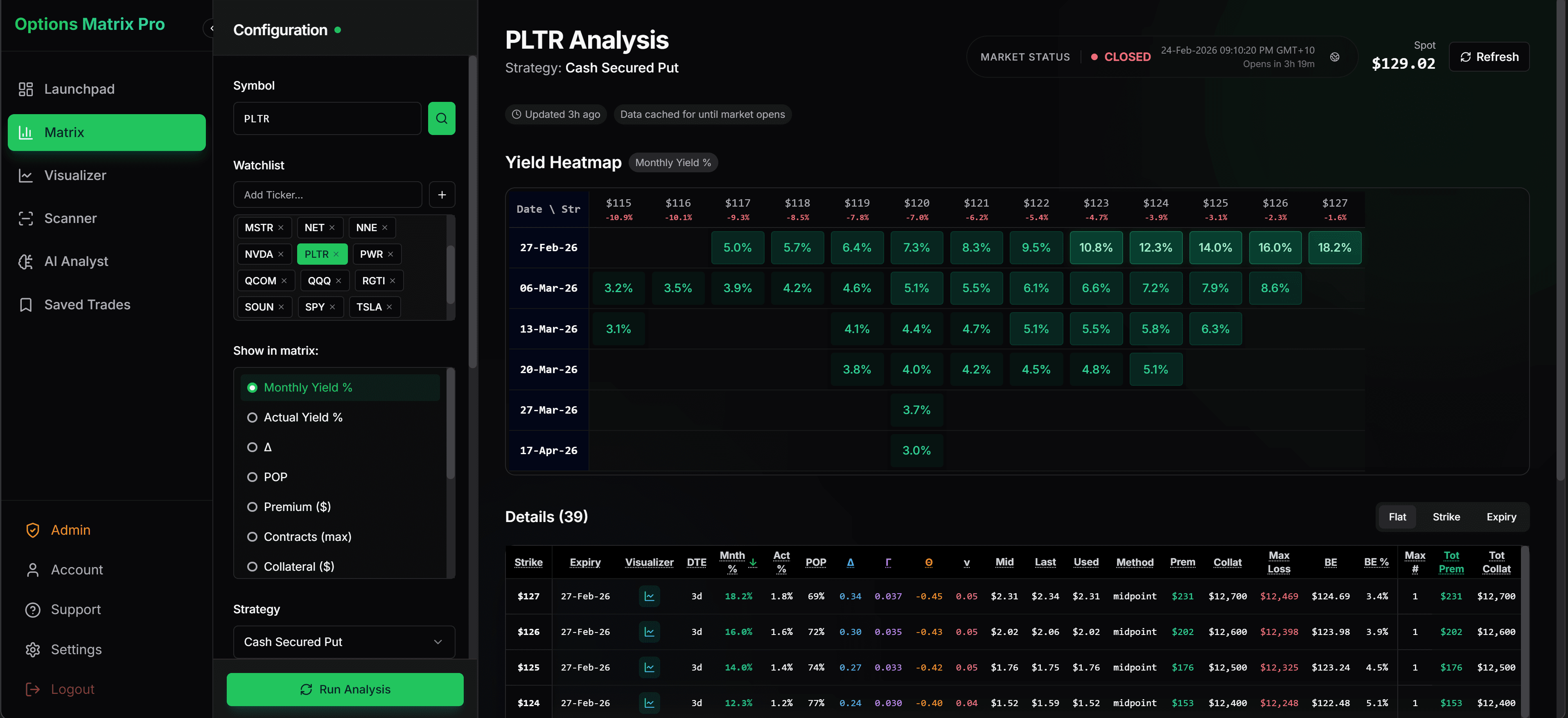1568x718 pixels.
Task: Search the PLTR symbol with magnifier button
Action: click(441, 119)
